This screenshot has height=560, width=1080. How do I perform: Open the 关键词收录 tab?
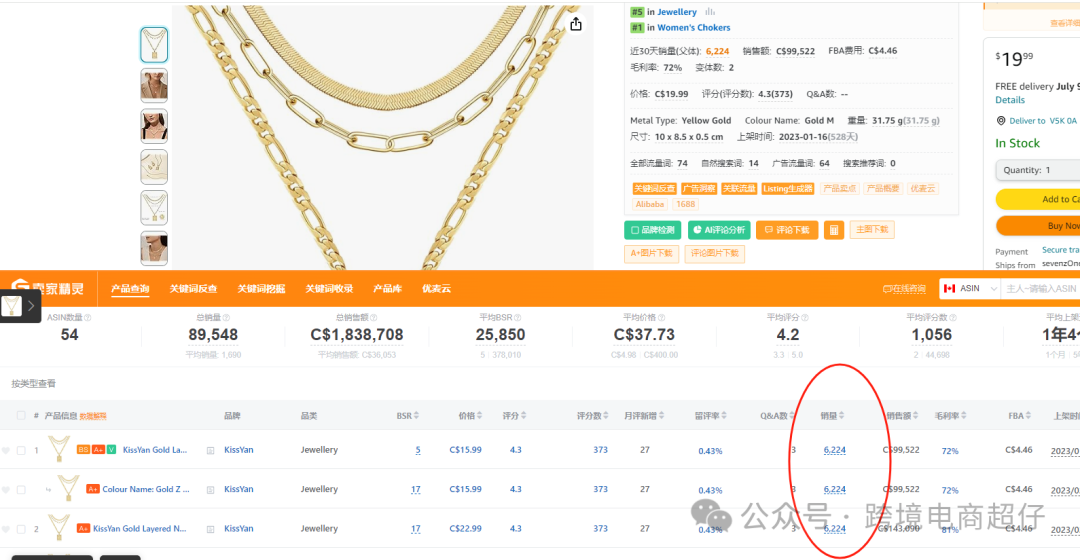point(329,289)
